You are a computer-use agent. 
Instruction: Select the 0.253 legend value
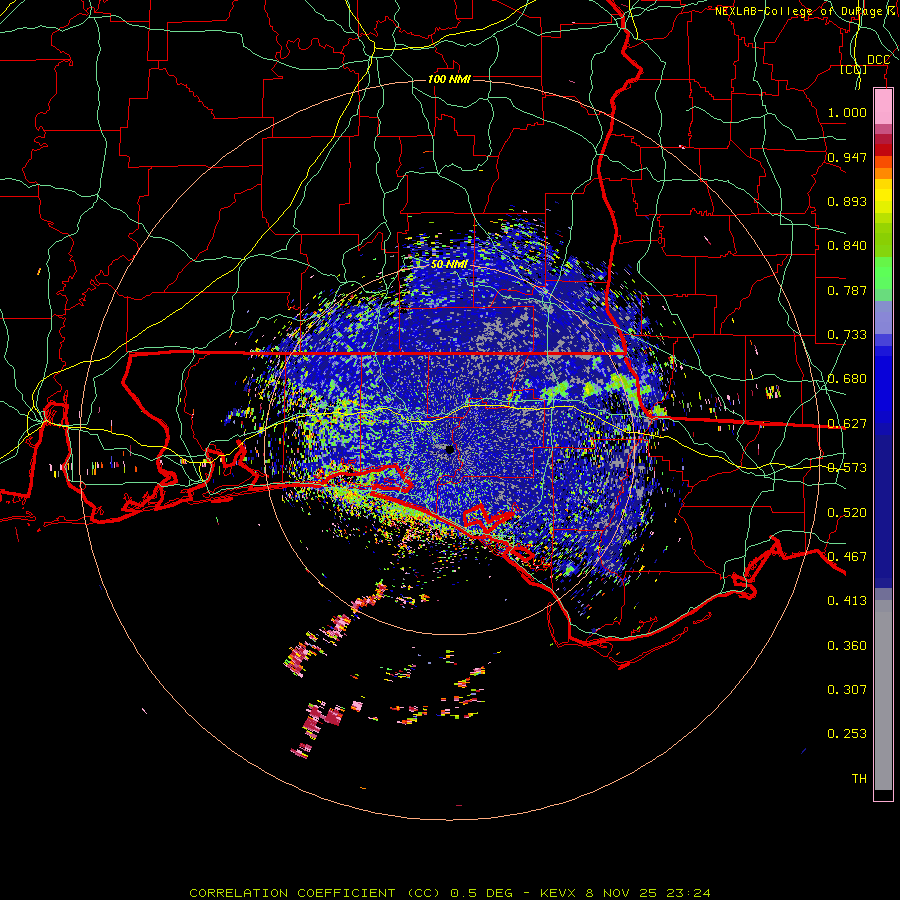847,734
